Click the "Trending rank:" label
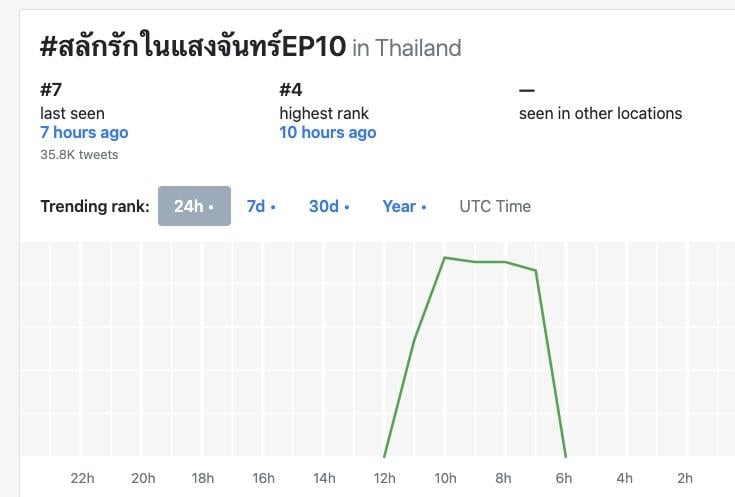This screenshot has height=497, width=735. (x=95, y=206)
